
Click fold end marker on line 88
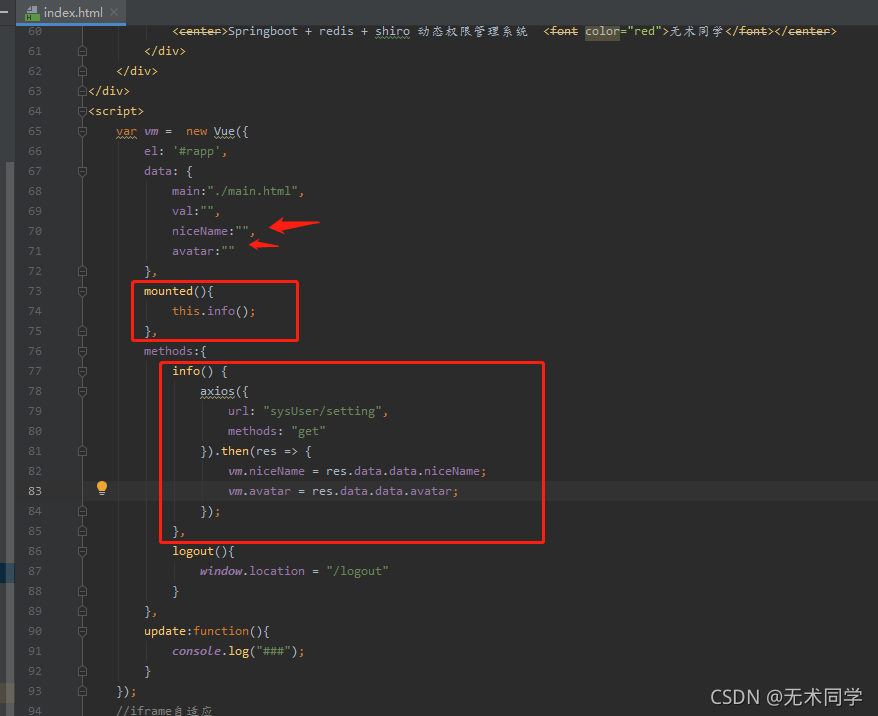pos(82,591)
